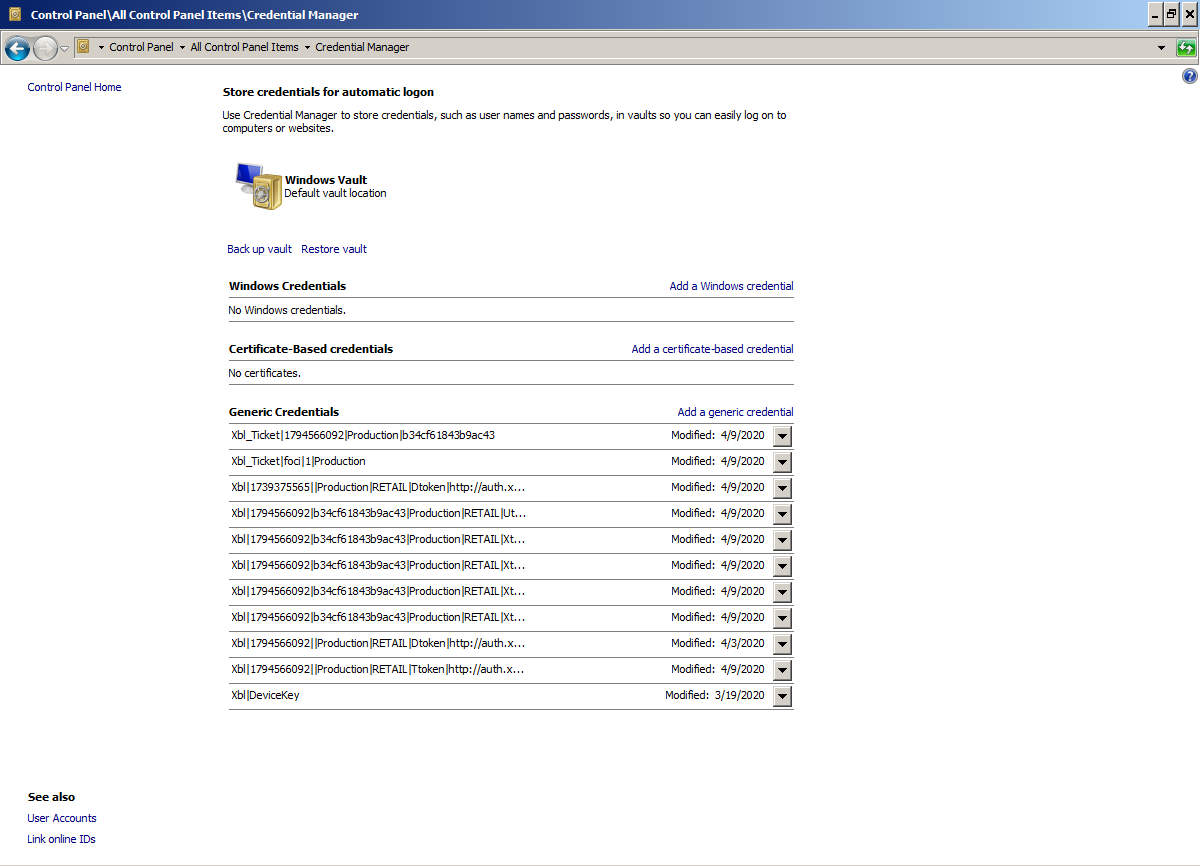Expand the Xbl_Ticket|foci|1|Production credential
Screen dimensions: 1200x866
click(x=783, y=462)
